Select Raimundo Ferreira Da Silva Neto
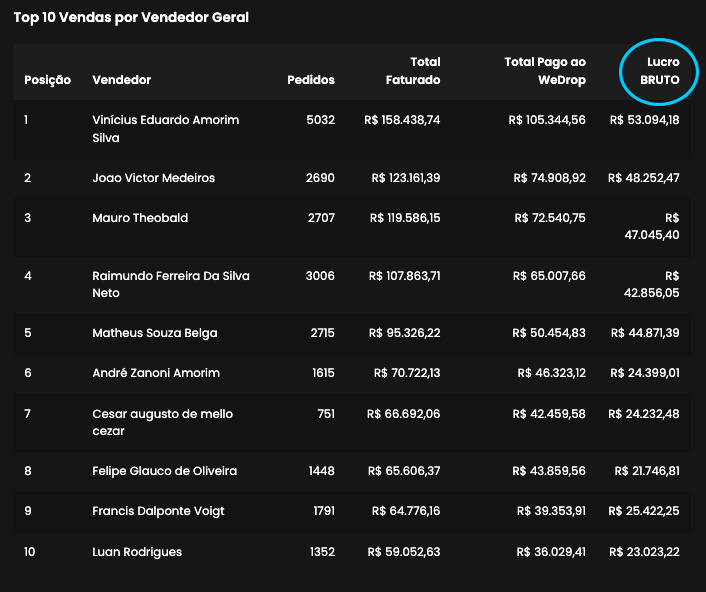The height and width of the screenshot is (592, 706). [170, 284]
